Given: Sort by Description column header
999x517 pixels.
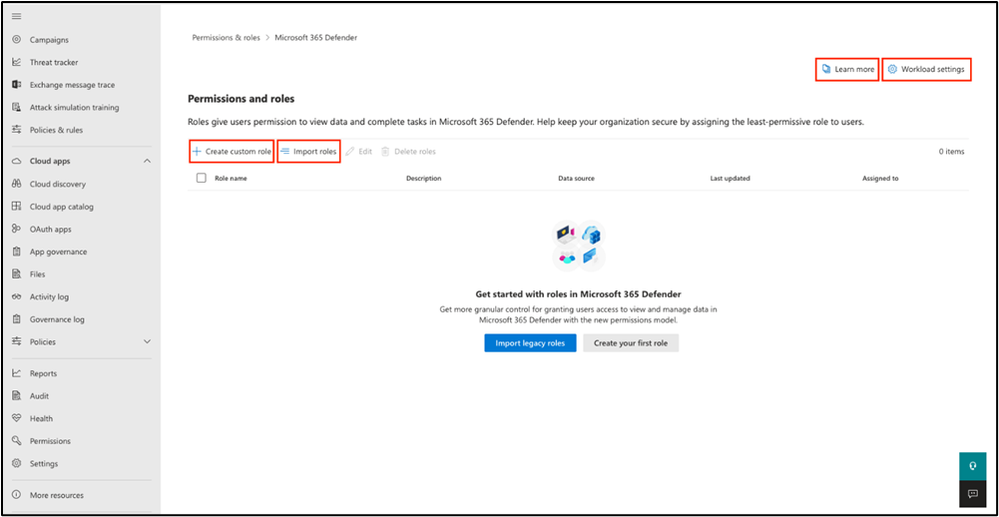Looking at the screenshot, I should point(424,178).
